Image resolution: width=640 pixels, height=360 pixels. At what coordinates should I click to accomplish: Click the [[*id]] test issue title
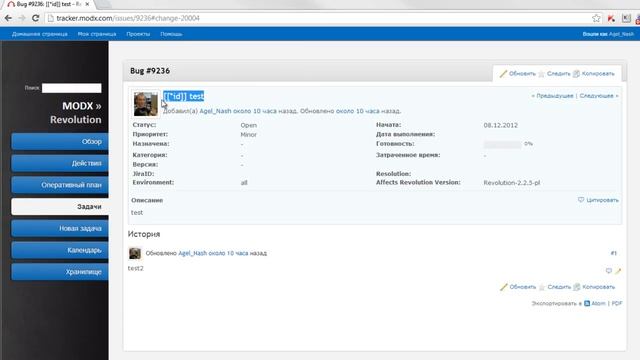coord(183,96)
